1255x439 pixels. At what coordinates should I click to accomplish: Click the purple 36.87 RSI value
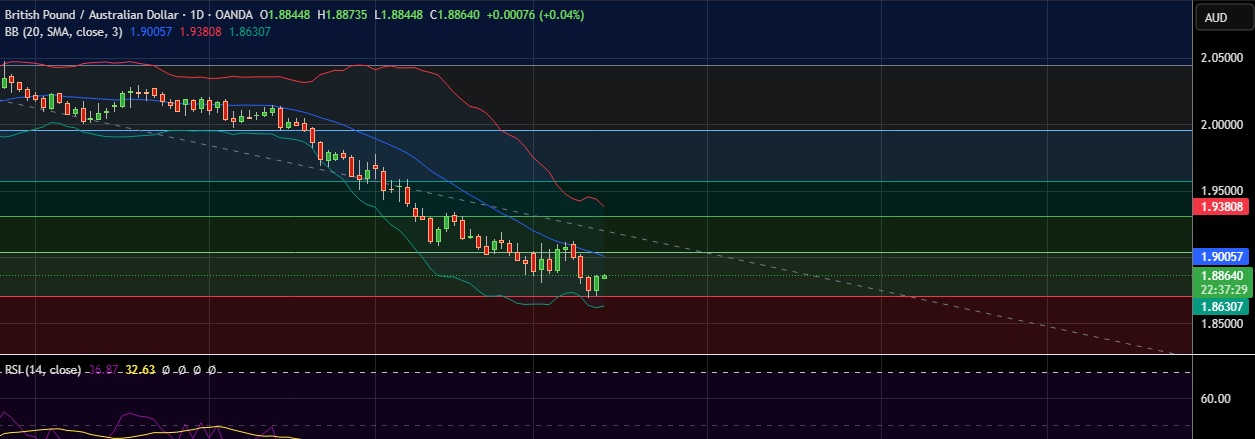pos(104,369)
